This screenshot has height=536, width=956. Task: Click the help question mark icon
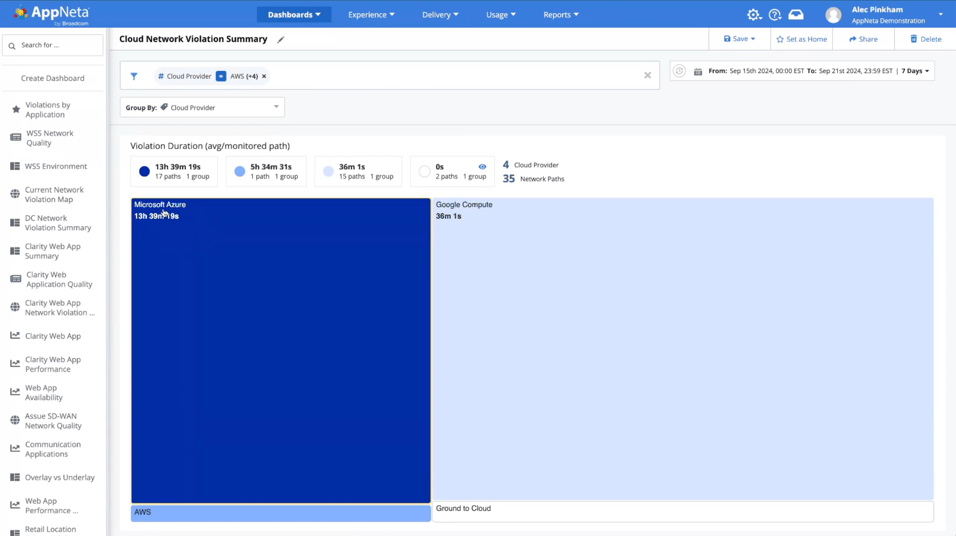click(775, 15)
